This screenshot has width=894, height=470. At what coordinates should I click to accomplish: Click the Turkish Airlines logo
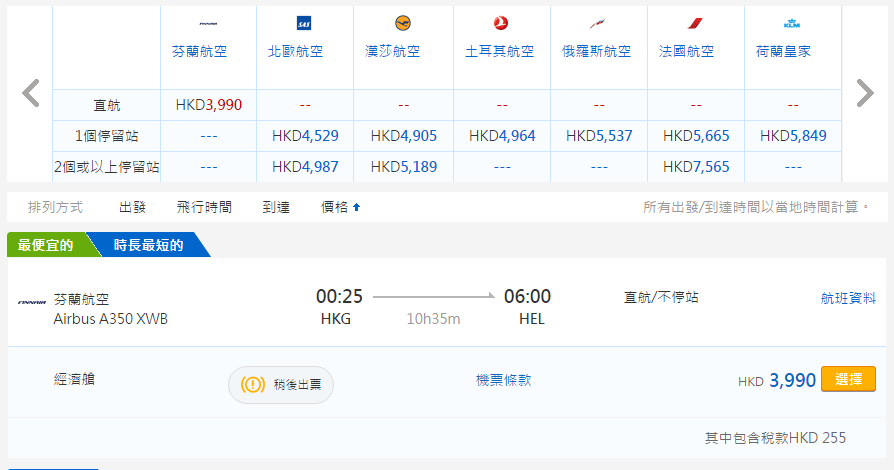point(500,23)
